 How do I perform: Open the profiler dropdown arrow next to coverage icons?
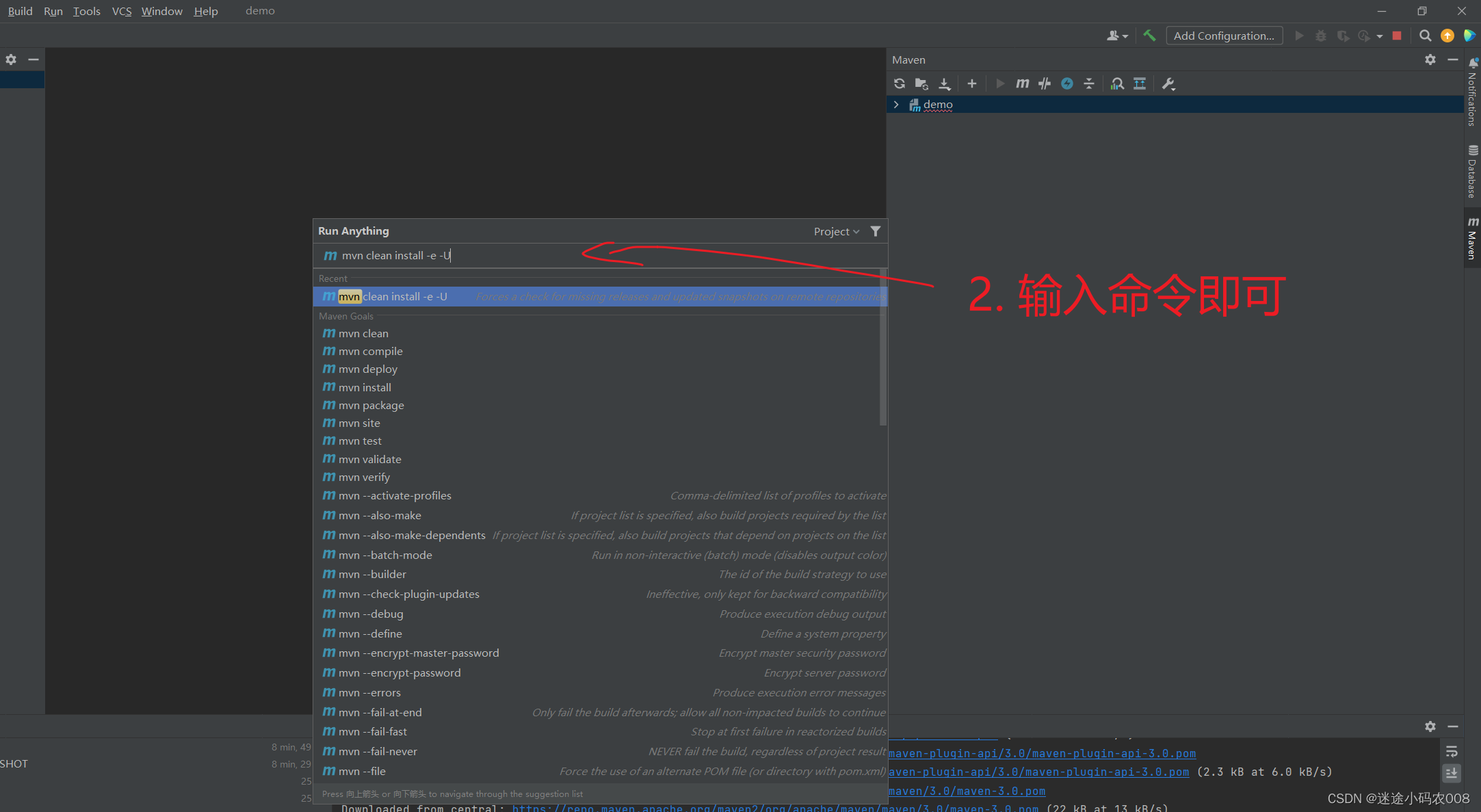[x=1380, y=36]
